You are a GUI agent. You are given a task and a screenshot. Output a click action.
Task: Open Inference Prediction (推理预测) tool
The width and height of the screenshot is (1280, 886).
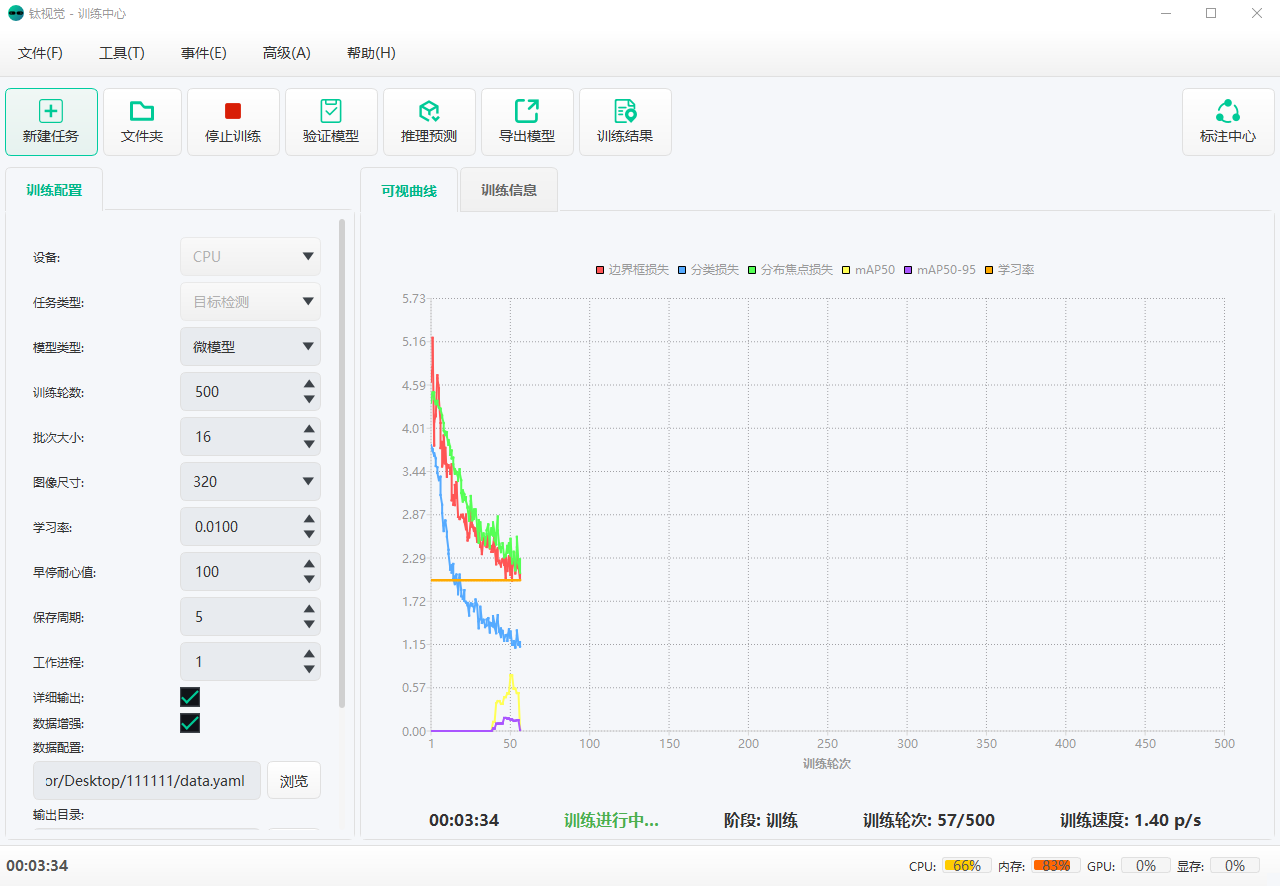(429, 122)
